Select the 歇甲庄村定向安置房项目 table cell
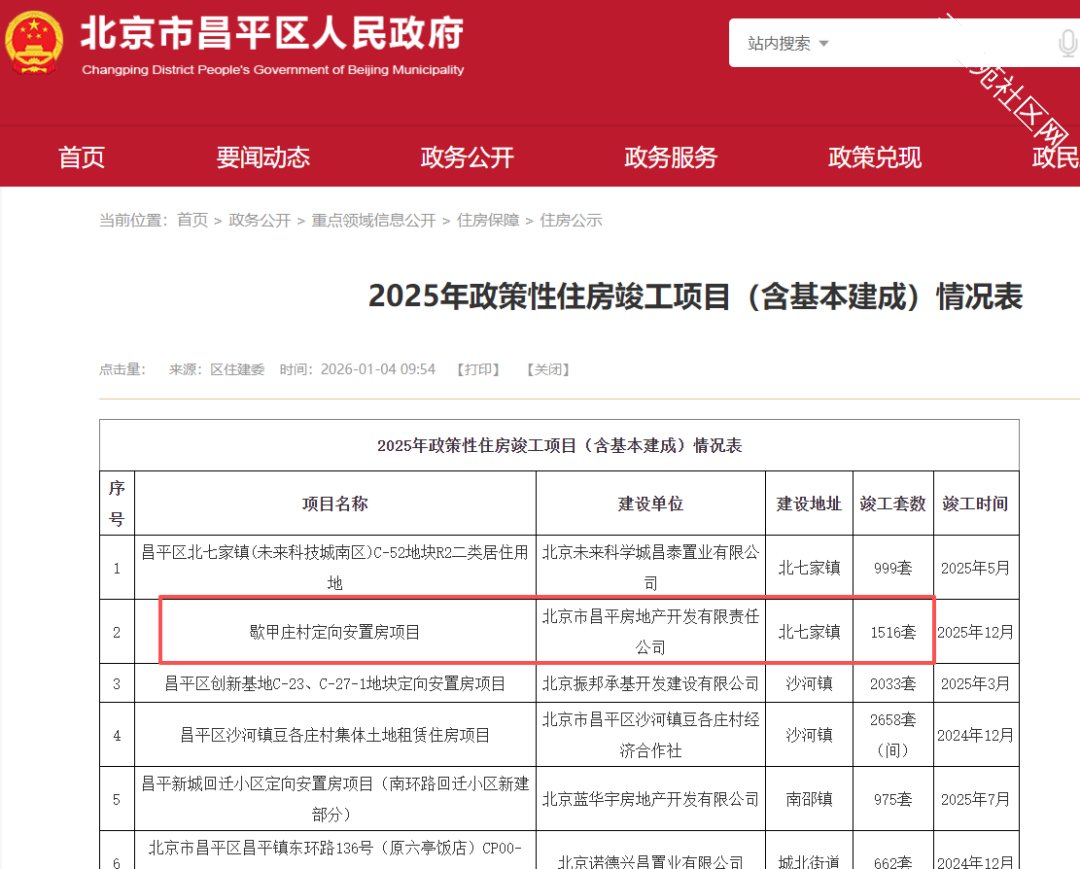 335,632
